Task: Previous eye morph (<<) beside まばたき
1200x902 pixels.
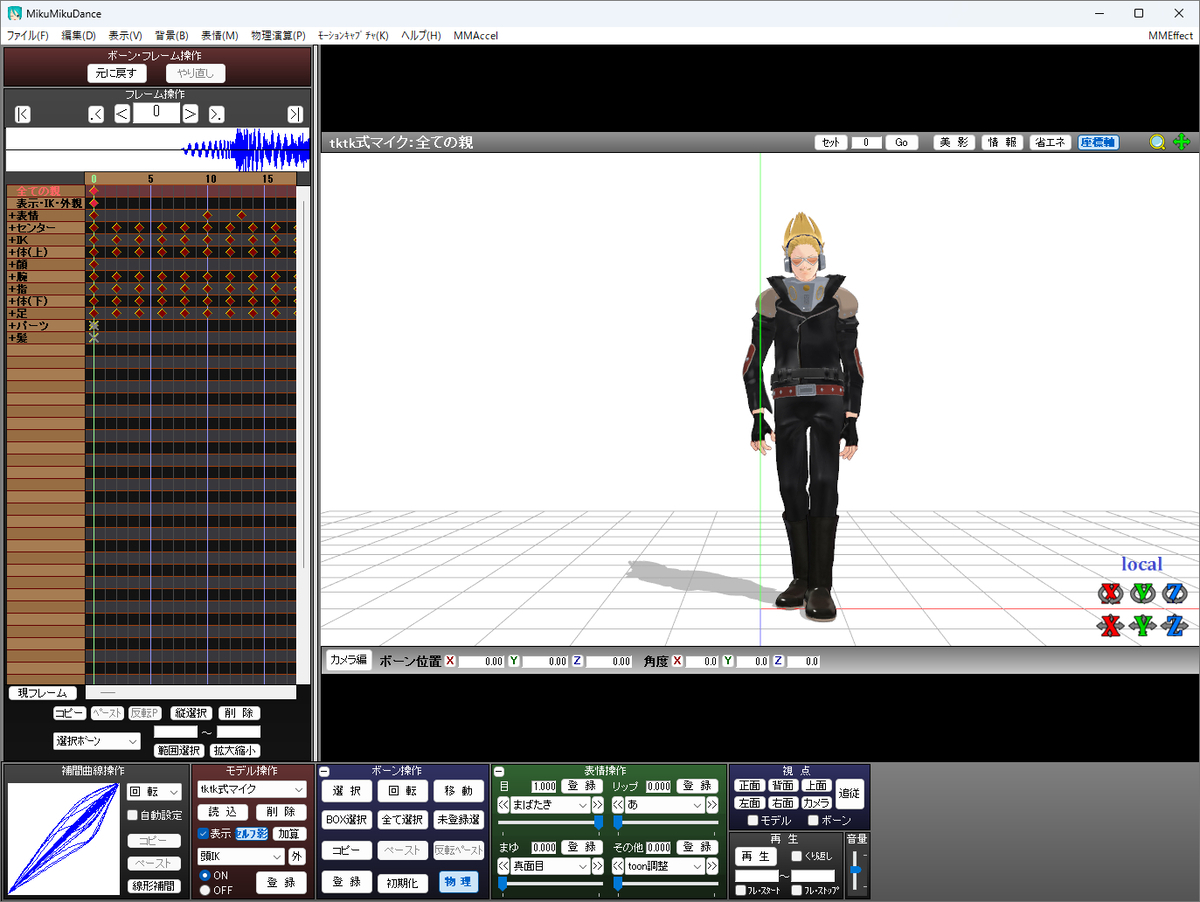Action: pyautogui.click(x=504, y=805)
